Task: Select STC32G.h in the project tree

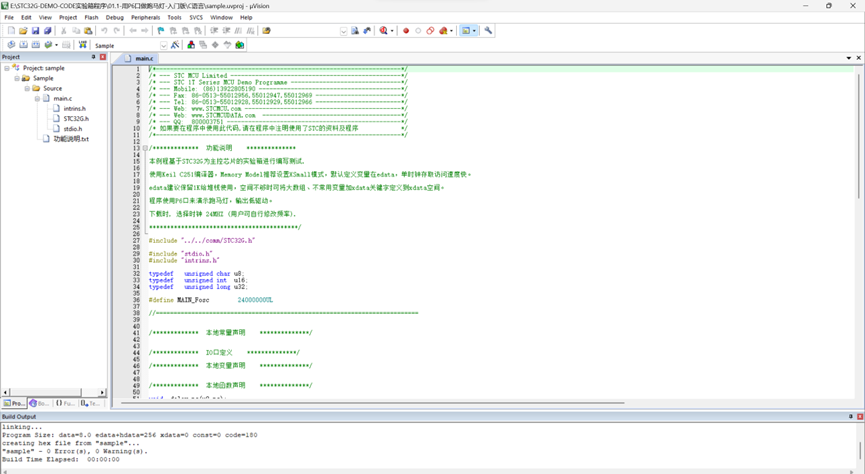Action: pos(76,119)
